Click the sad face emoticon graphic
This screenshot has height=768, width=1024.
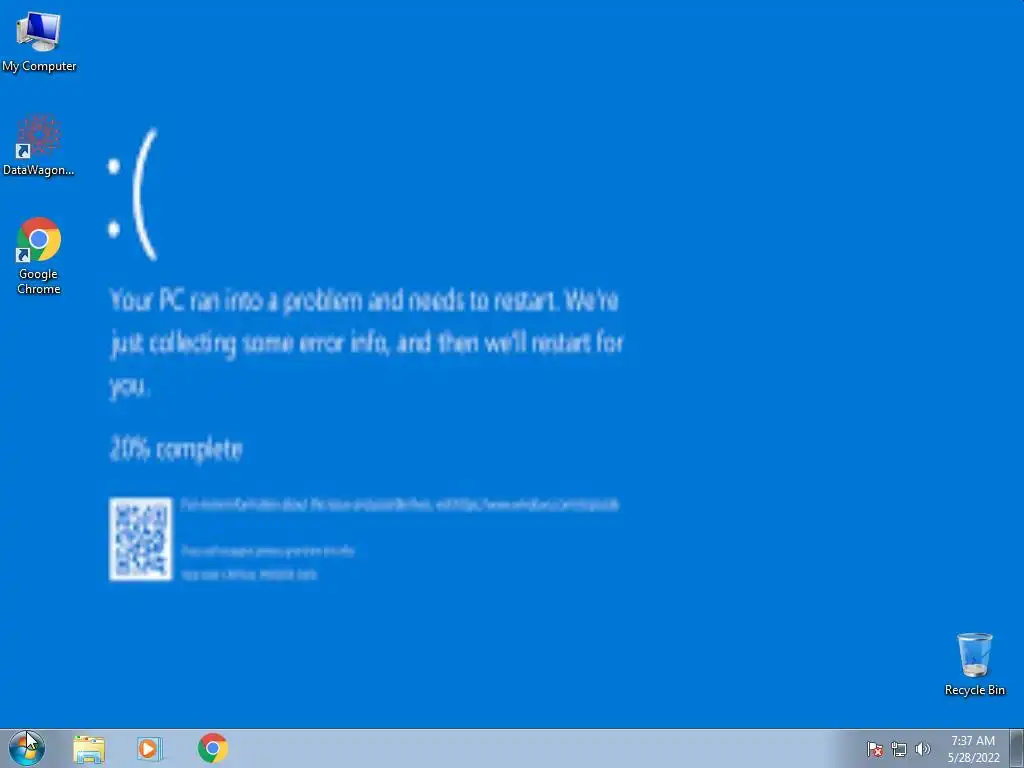(133, 195)
